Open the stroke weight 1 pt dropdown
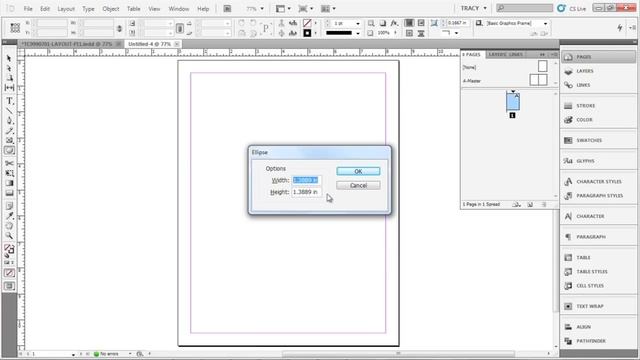This screenshot has width=640, height=360. click(x=358, y=24)
